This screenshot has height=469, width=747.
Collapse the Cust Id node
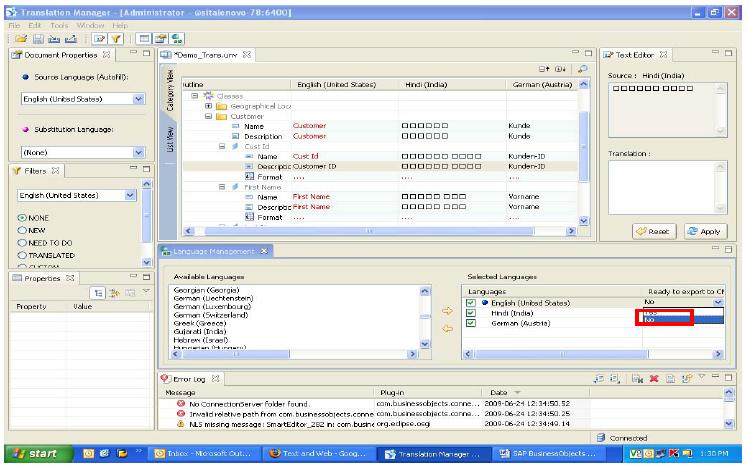tap(222, 146)
